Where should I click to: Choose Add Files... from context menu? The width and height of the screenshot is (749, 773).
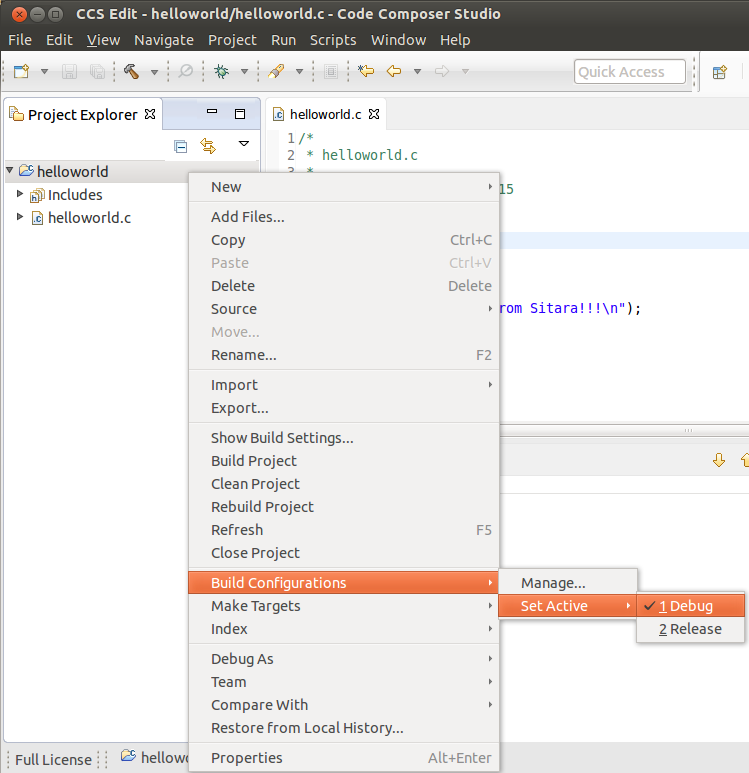tap(344, 217)
